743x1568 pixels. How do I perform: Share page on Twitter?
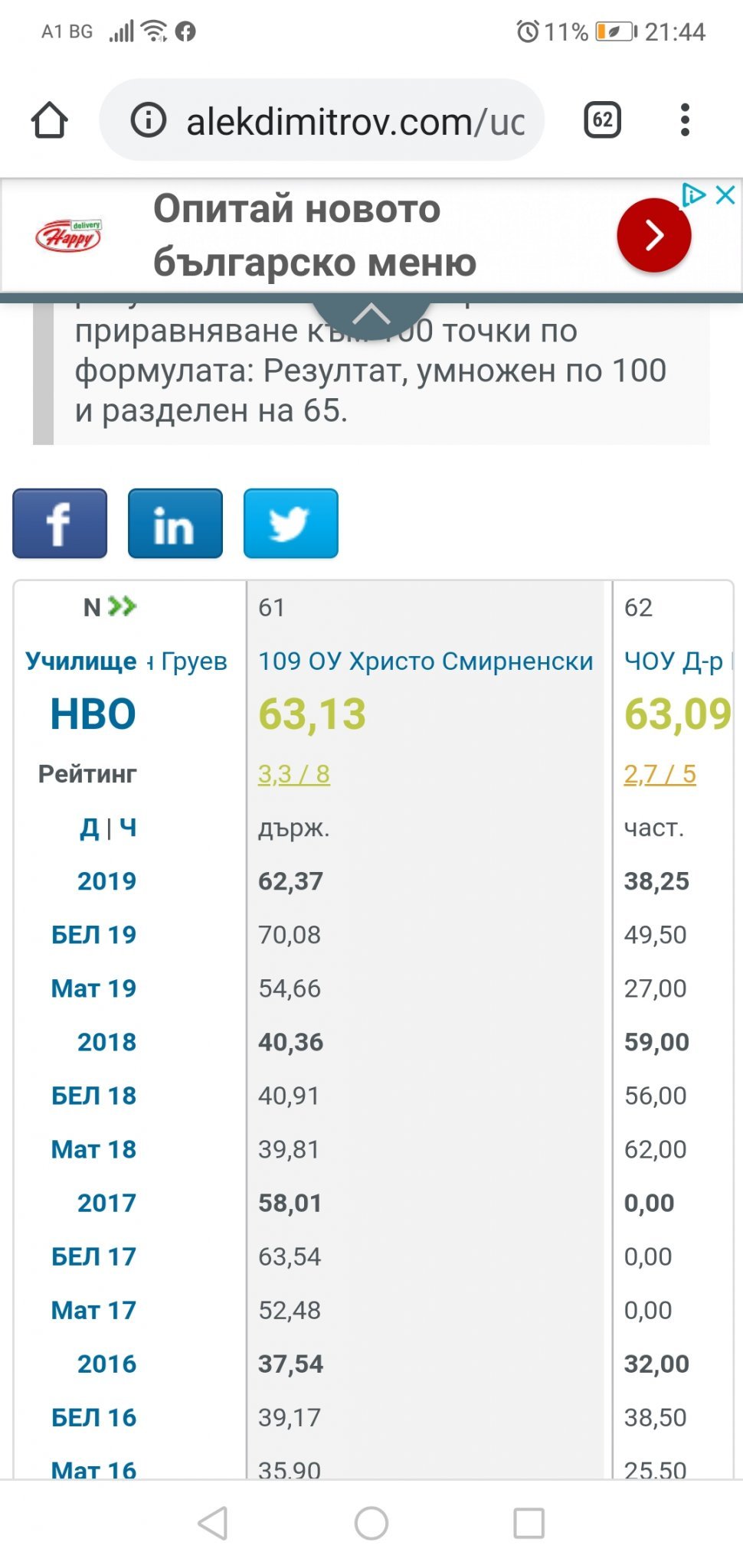tap(290, 524)
